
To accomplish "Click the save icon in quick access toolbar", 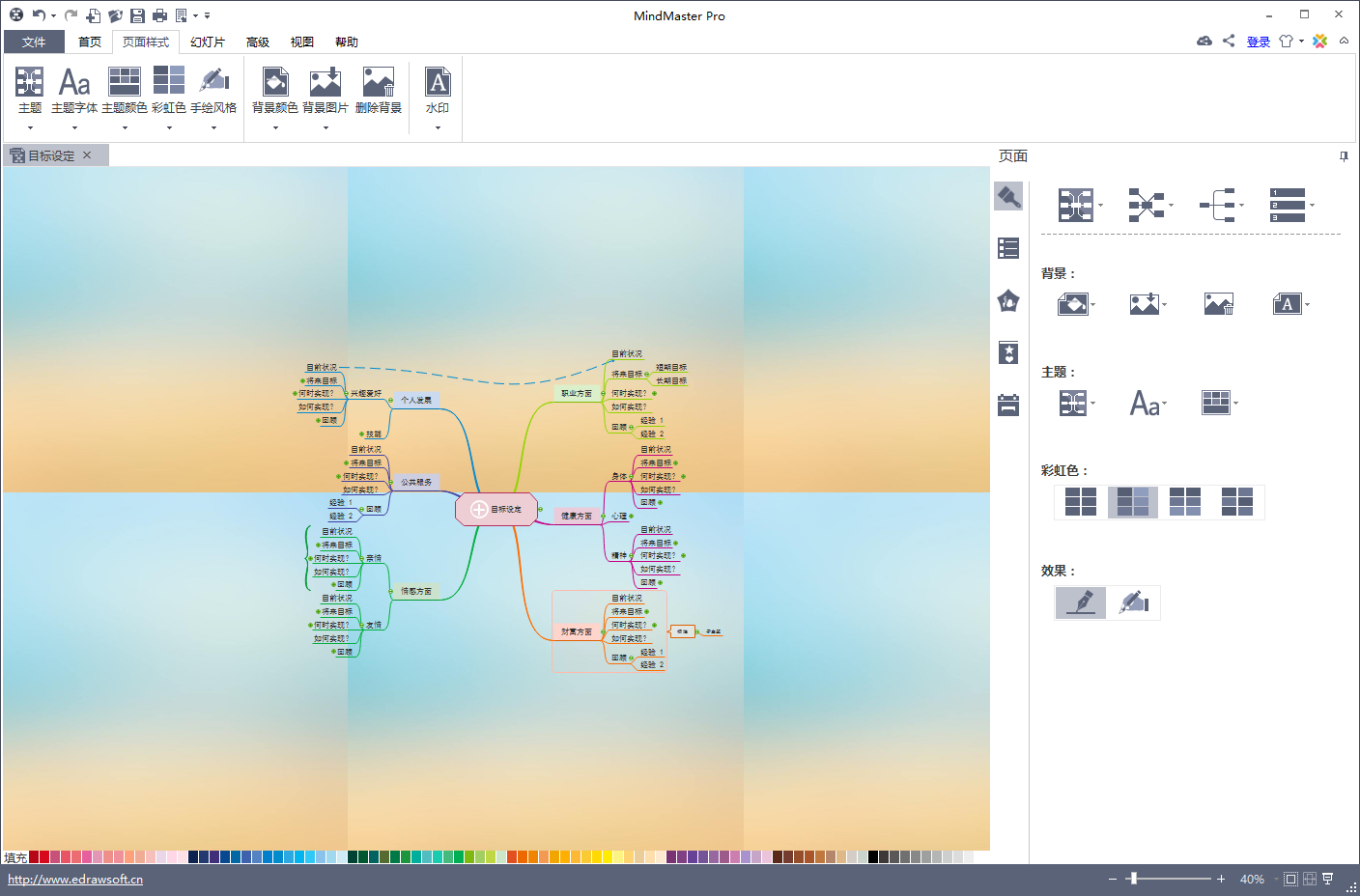I will pyautogui.click(x=137, y=15).
